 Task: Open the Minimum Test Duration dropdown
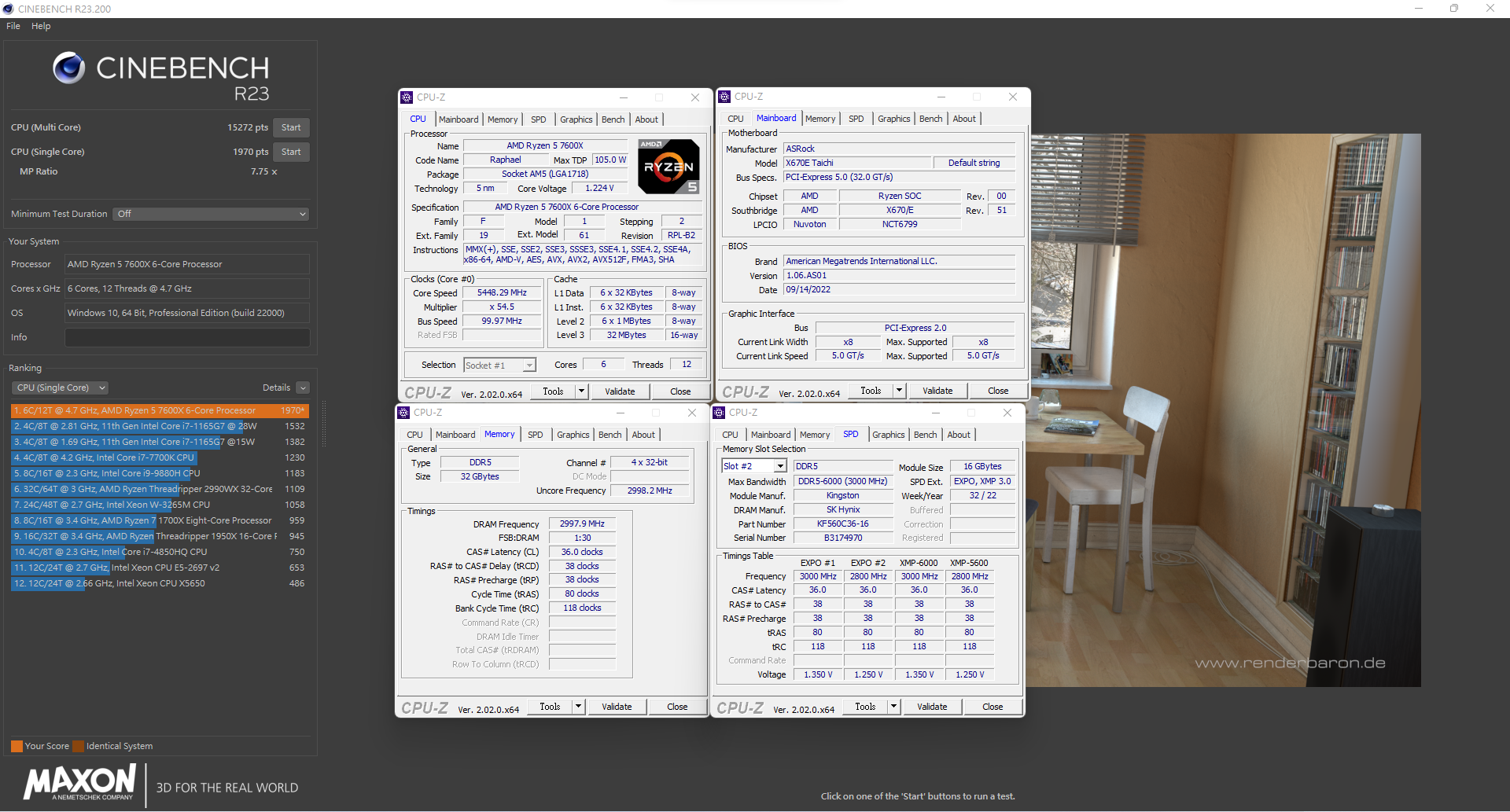pyautogui.click(x=211, y=214)
